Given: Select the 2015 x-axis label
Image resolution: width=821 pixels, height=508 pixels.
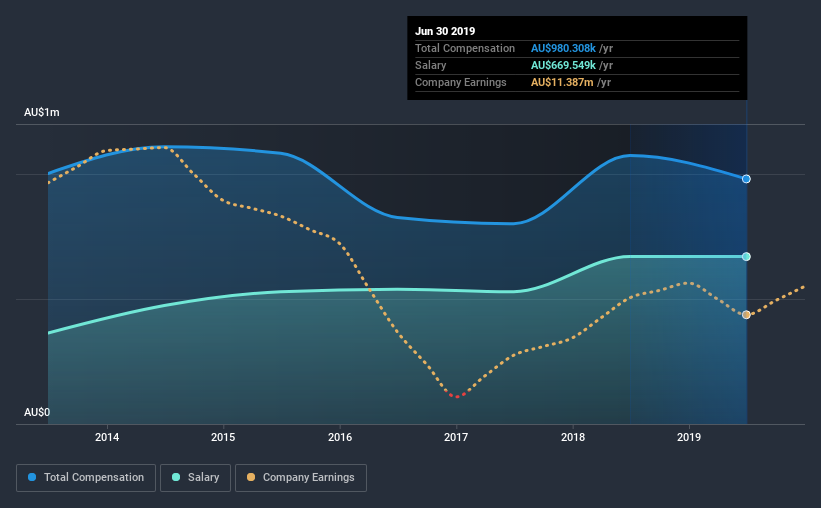Looking at the screenshot, I should pos(223,437).
